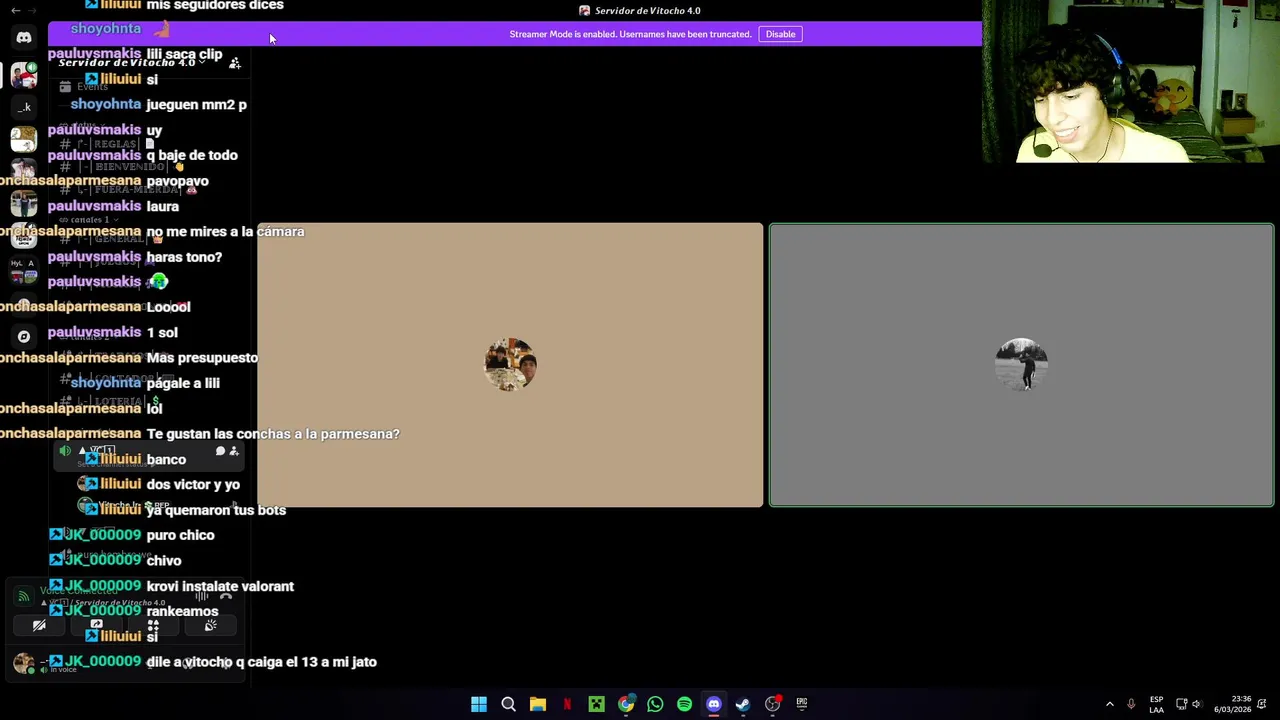The width and height of the screenshot is (1280, 720).
Task: Click the streamer webcam overlay
Action: 1131,81
